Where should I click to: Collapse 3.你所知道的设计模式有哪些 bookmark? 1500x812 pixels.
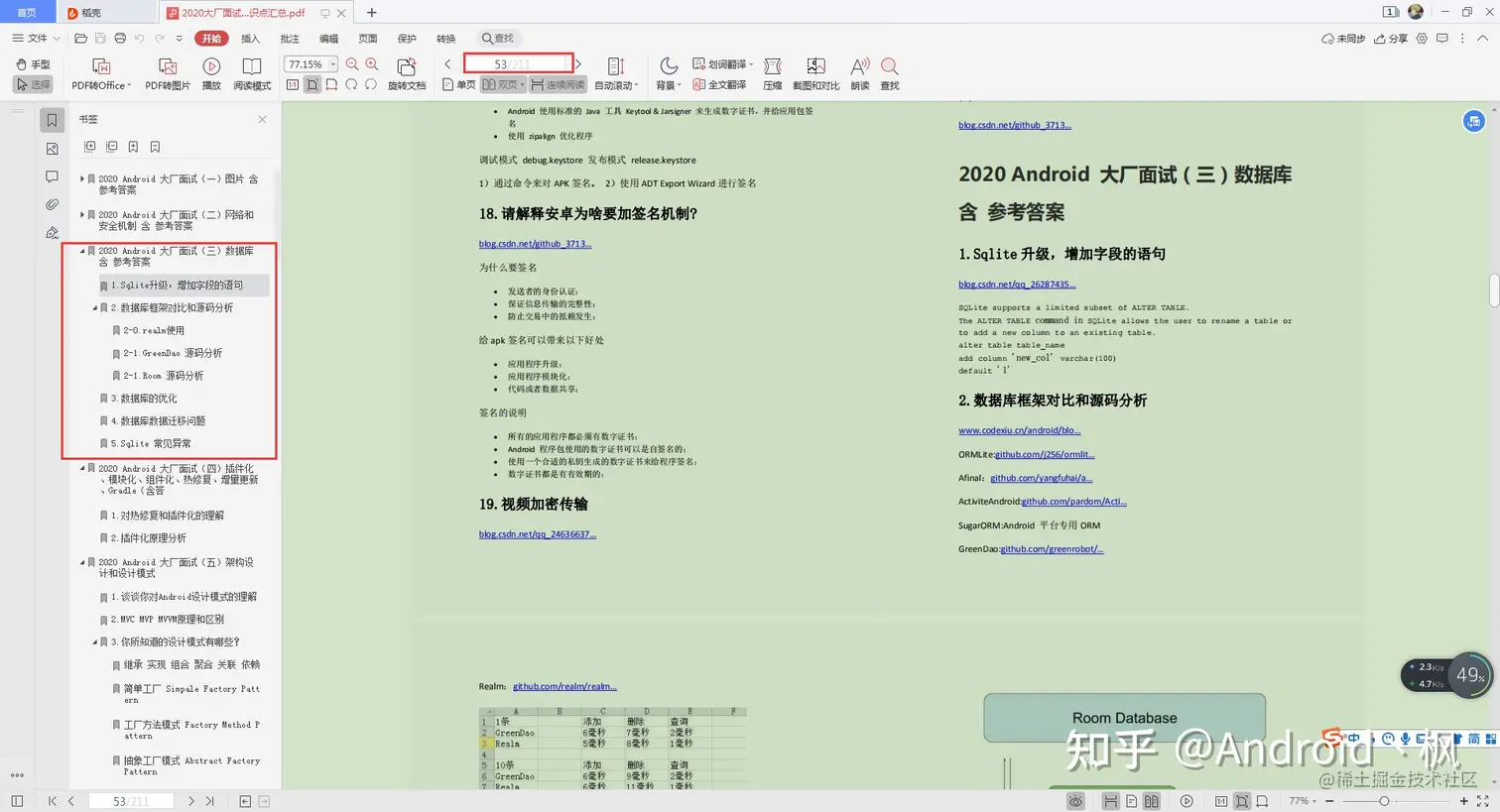pyautogui.click(x=95, y=642)
